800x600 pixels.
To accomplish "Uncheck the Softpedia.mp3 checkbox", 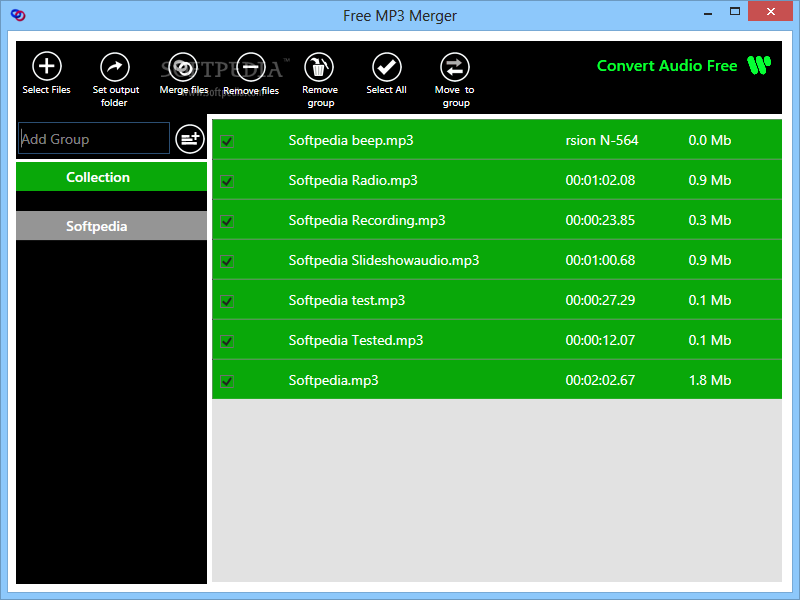I will 227,381.
